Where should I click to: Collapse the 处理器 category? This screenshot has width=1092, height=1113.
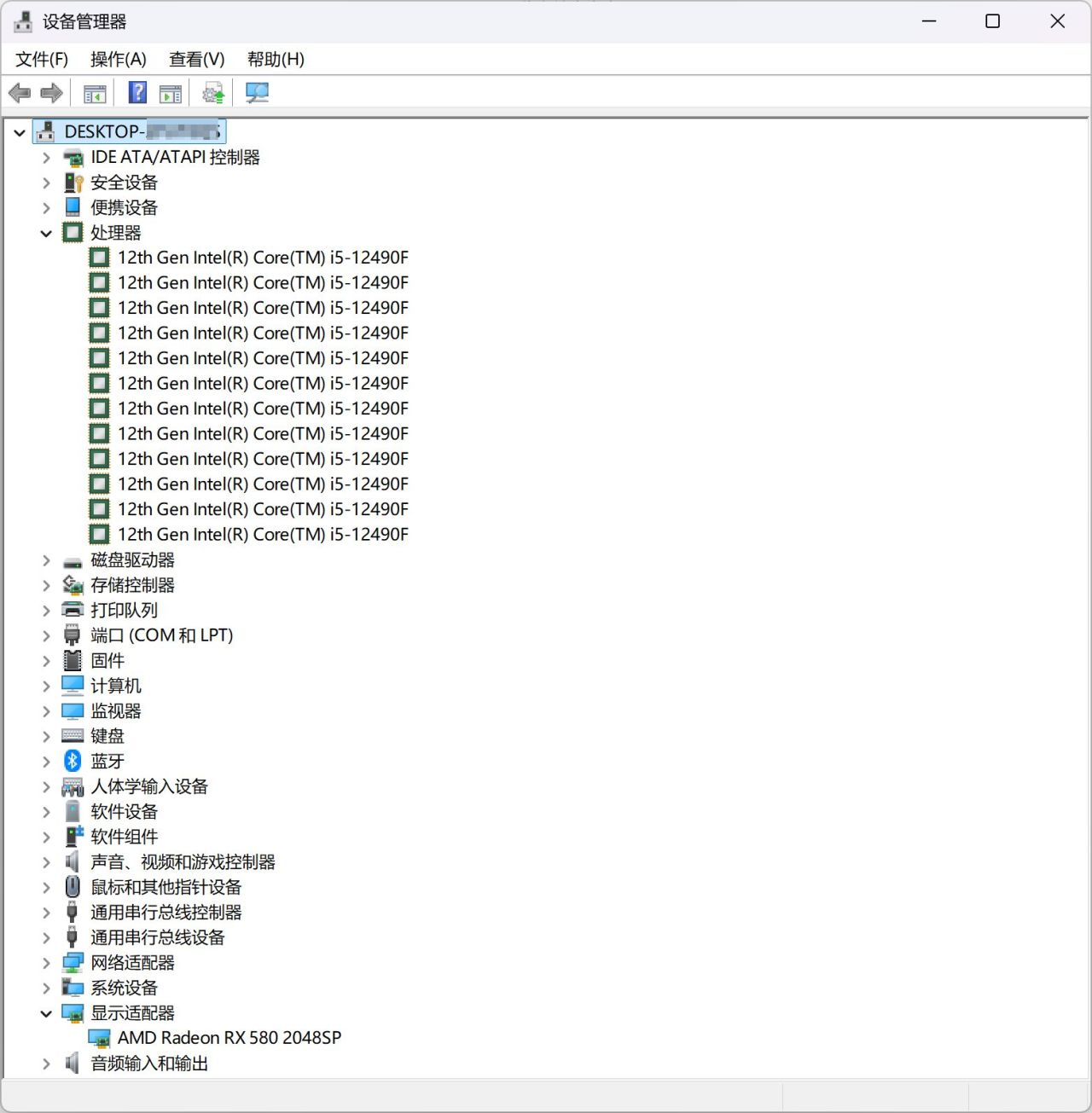46,234
